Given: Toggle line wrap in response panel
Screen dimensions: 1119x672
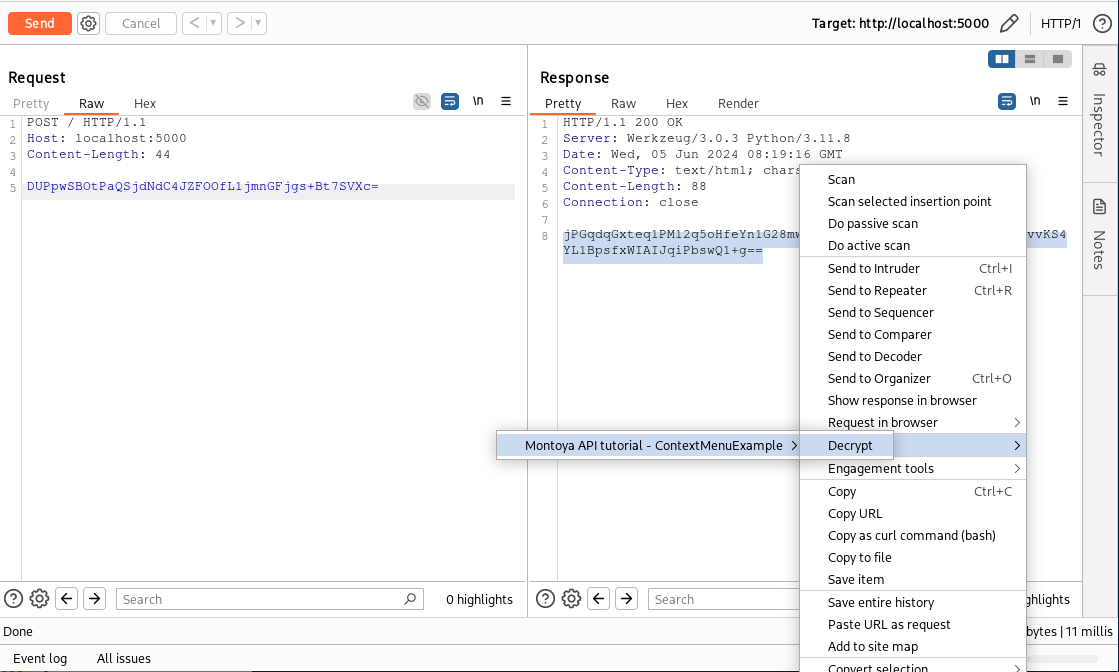Looking at the screenshot, I should coord(1007,102).
